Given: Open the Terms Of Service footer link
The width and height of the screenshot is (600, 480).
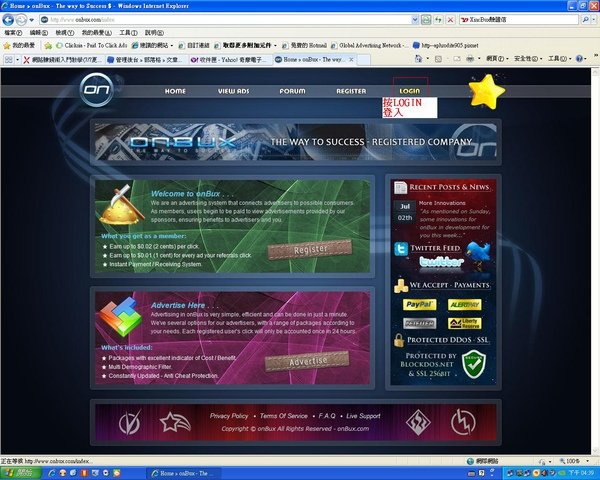Looking at the screenshot, I should click(284, 416).
